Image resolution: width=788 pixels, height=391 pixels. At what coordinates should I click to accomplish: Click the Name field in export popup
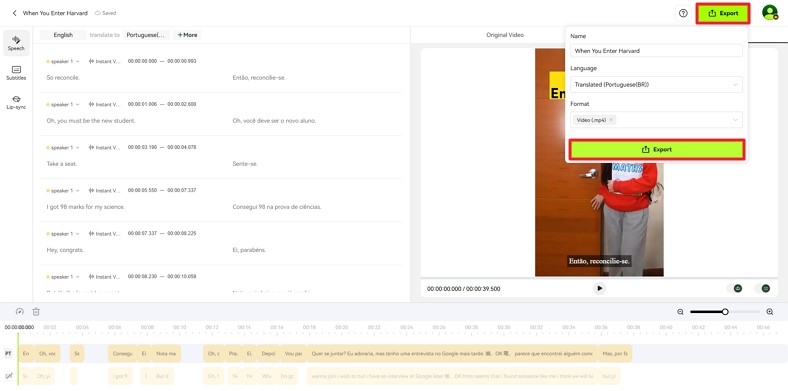(656, 51)
